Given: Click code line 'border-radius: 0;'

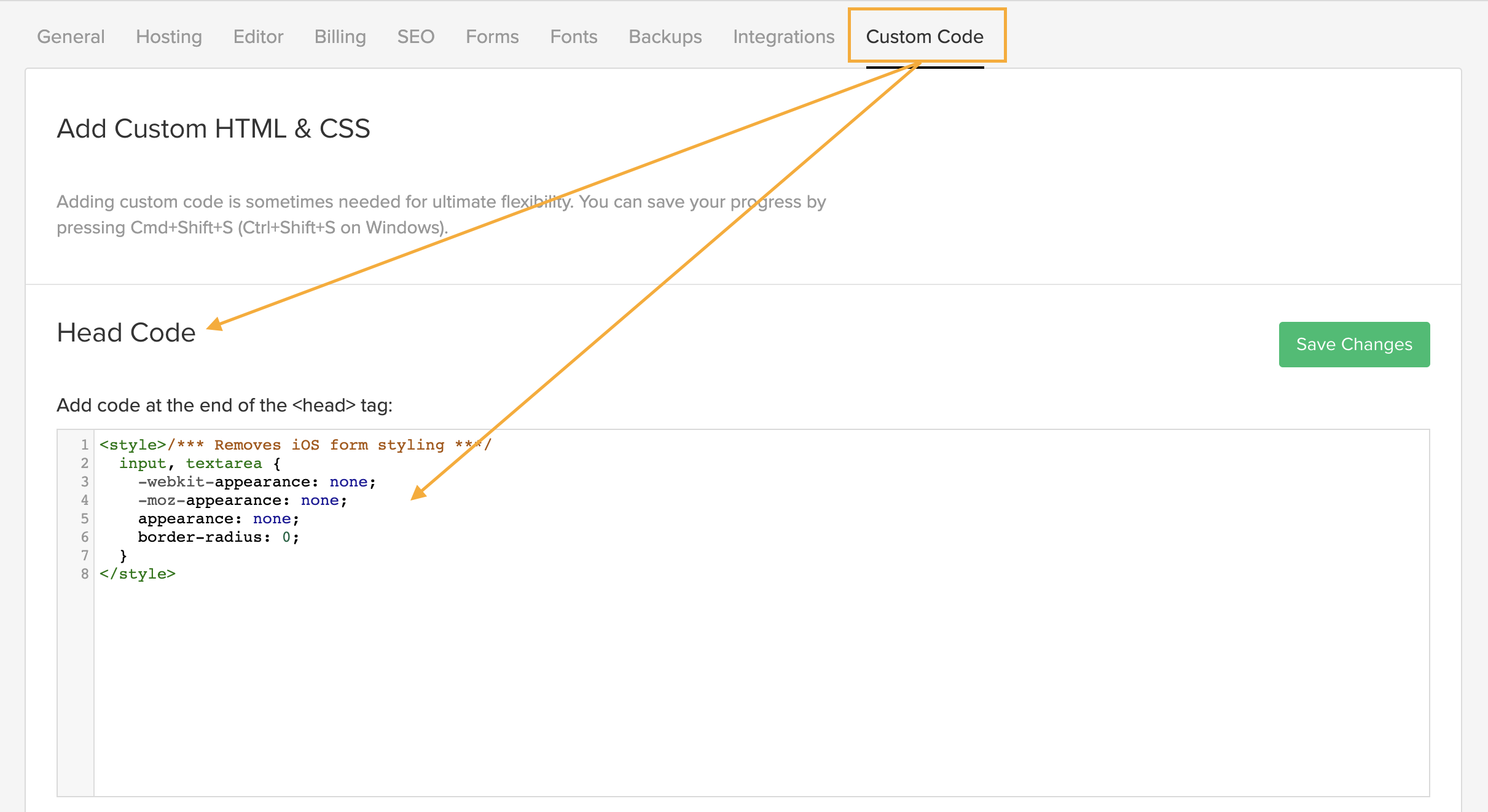Looking at the screenshot, I should [219, 537].
